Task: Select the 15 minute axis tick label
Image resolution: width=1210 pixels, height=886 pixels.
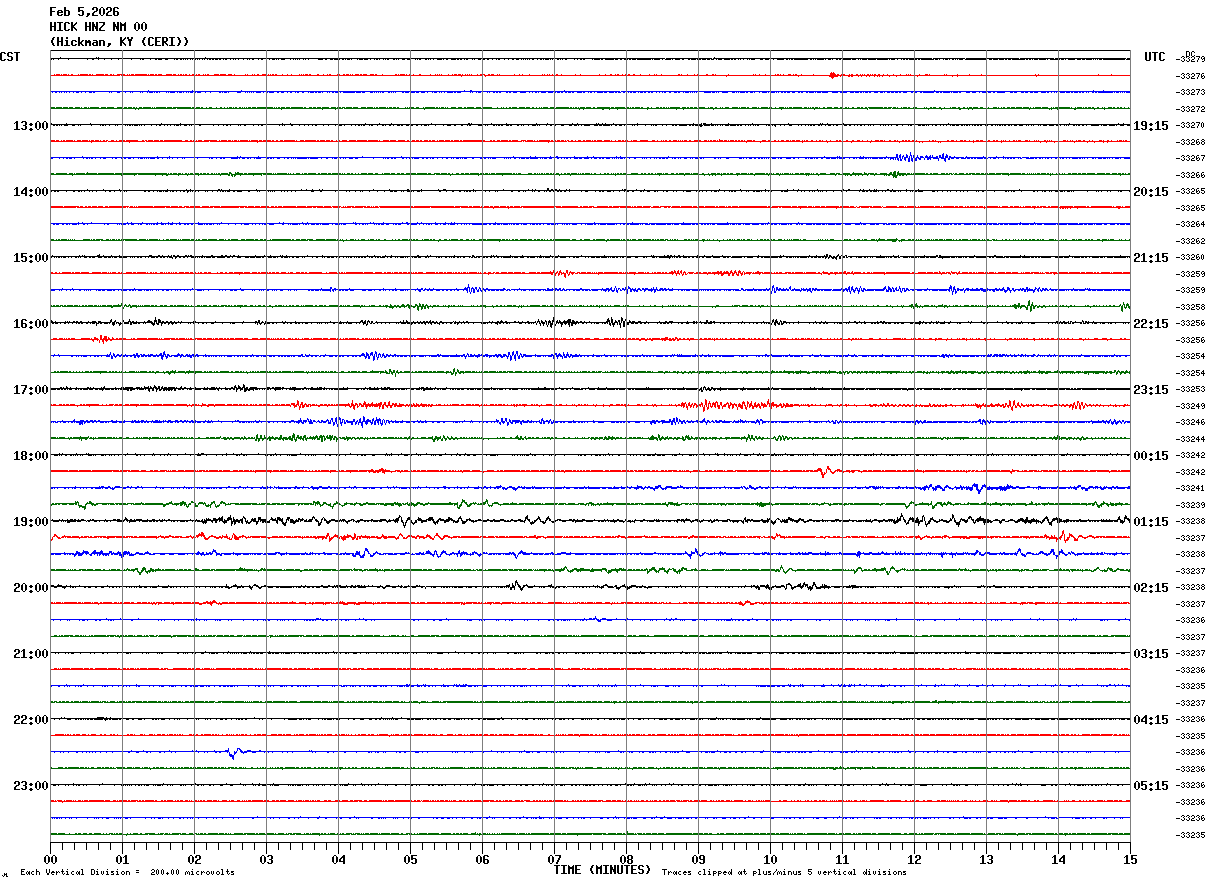Action: click(1130, 859)
